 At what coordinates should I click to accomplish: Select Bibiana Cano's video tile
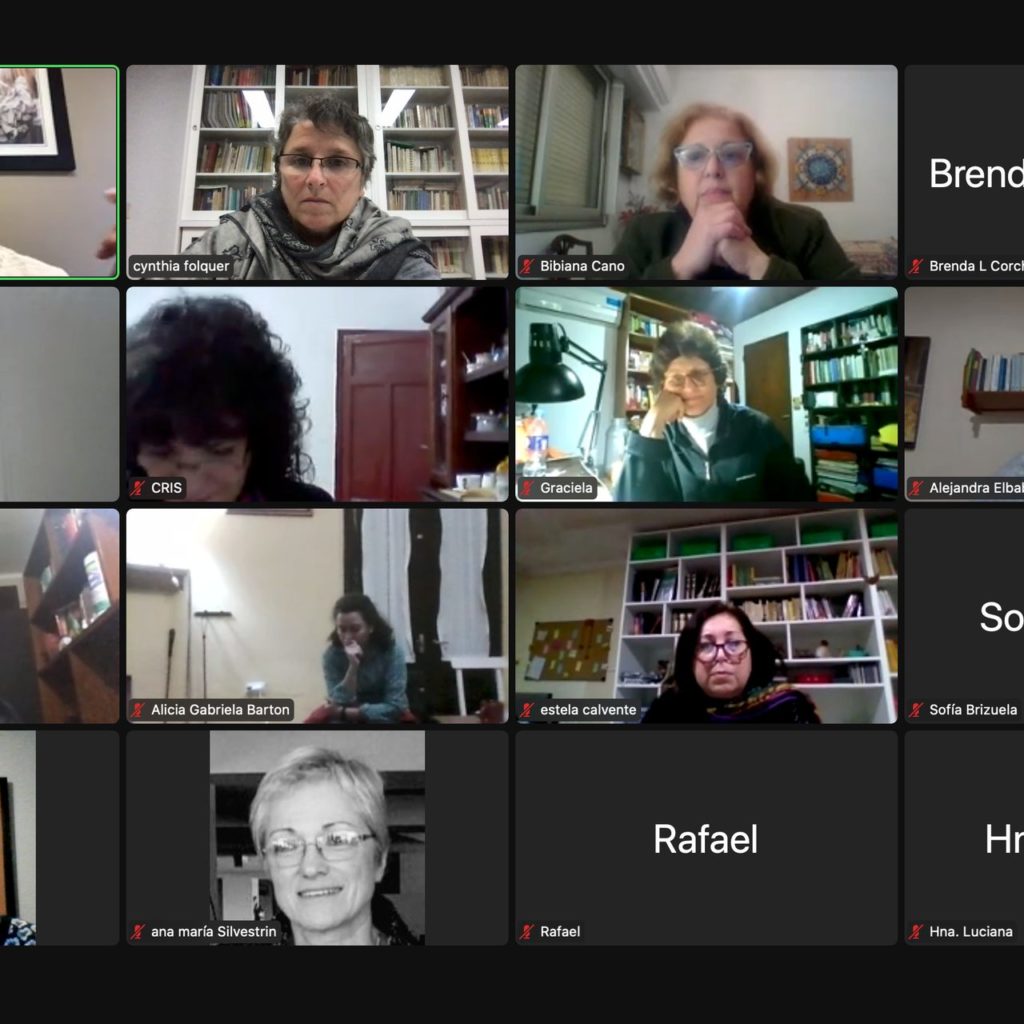[707, 172]
